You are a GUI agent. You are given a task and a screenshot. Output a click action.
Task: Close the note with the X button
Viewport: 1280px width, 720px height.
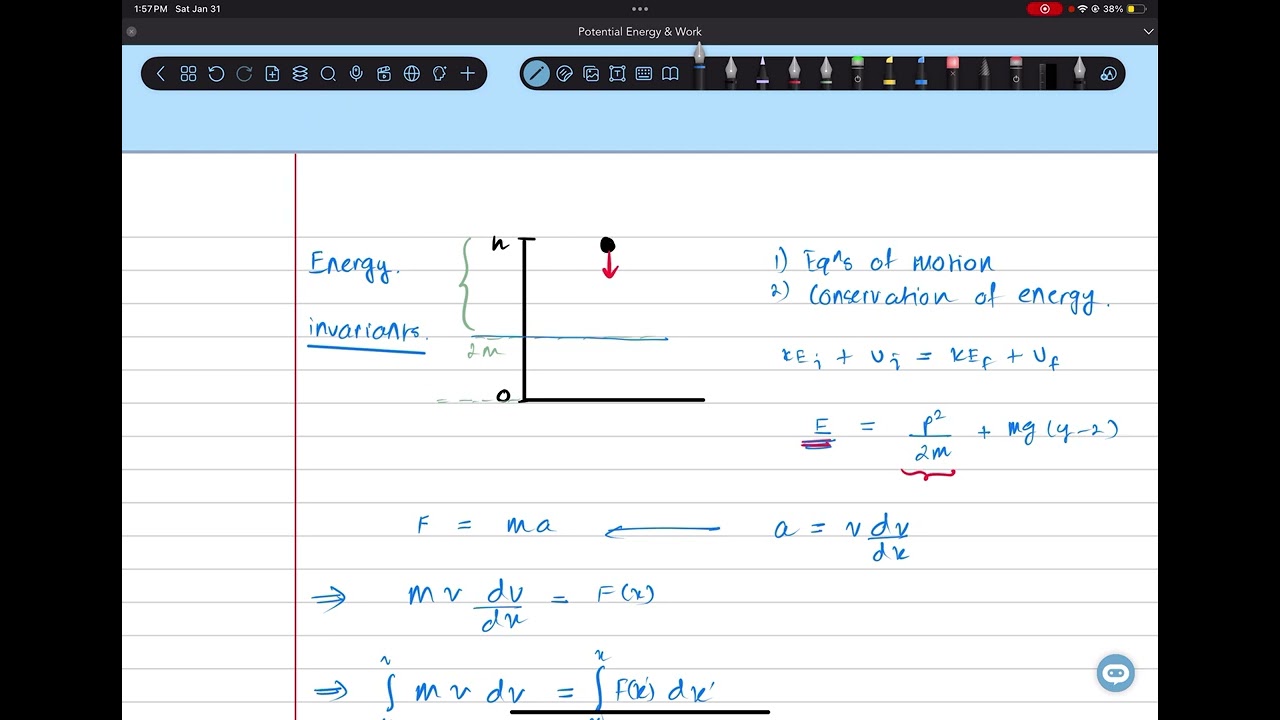(x=131, y=32)
